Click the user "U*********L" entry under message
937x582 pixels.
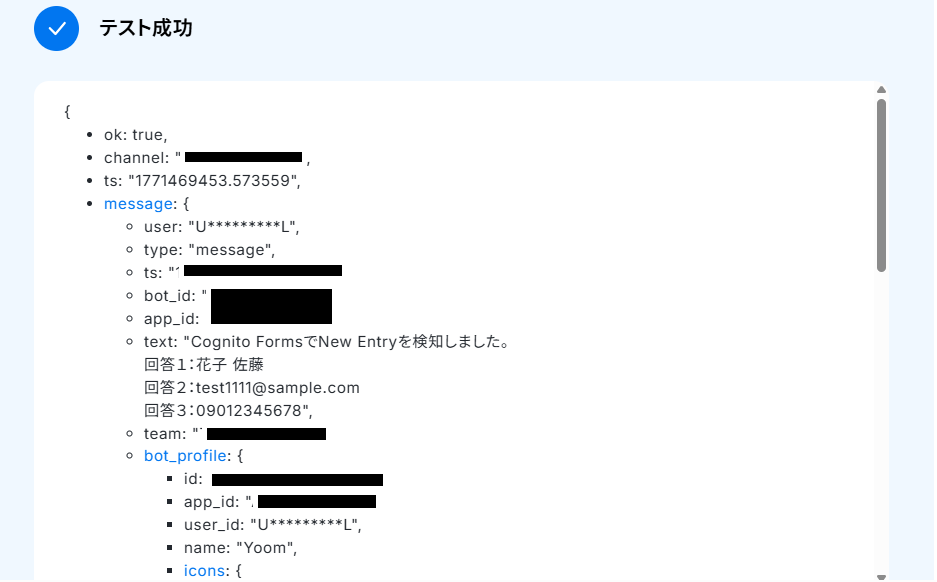pyautogui.click(x=222, y=227)
